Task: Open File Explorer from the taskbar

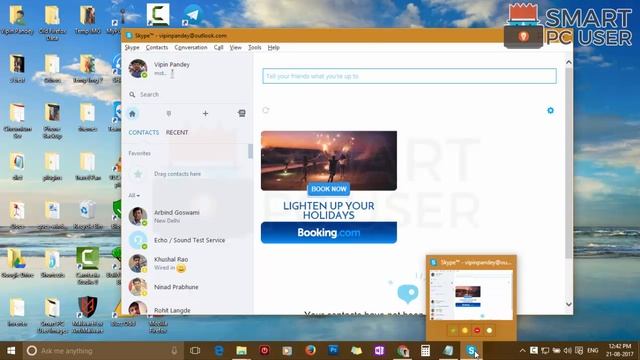Action: tap(242, 351)
